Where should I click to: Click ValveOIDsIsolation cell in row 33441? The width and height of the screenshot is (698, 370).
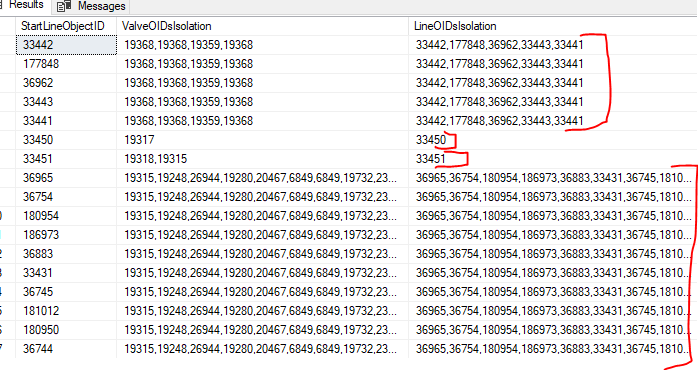pos(263,121)
